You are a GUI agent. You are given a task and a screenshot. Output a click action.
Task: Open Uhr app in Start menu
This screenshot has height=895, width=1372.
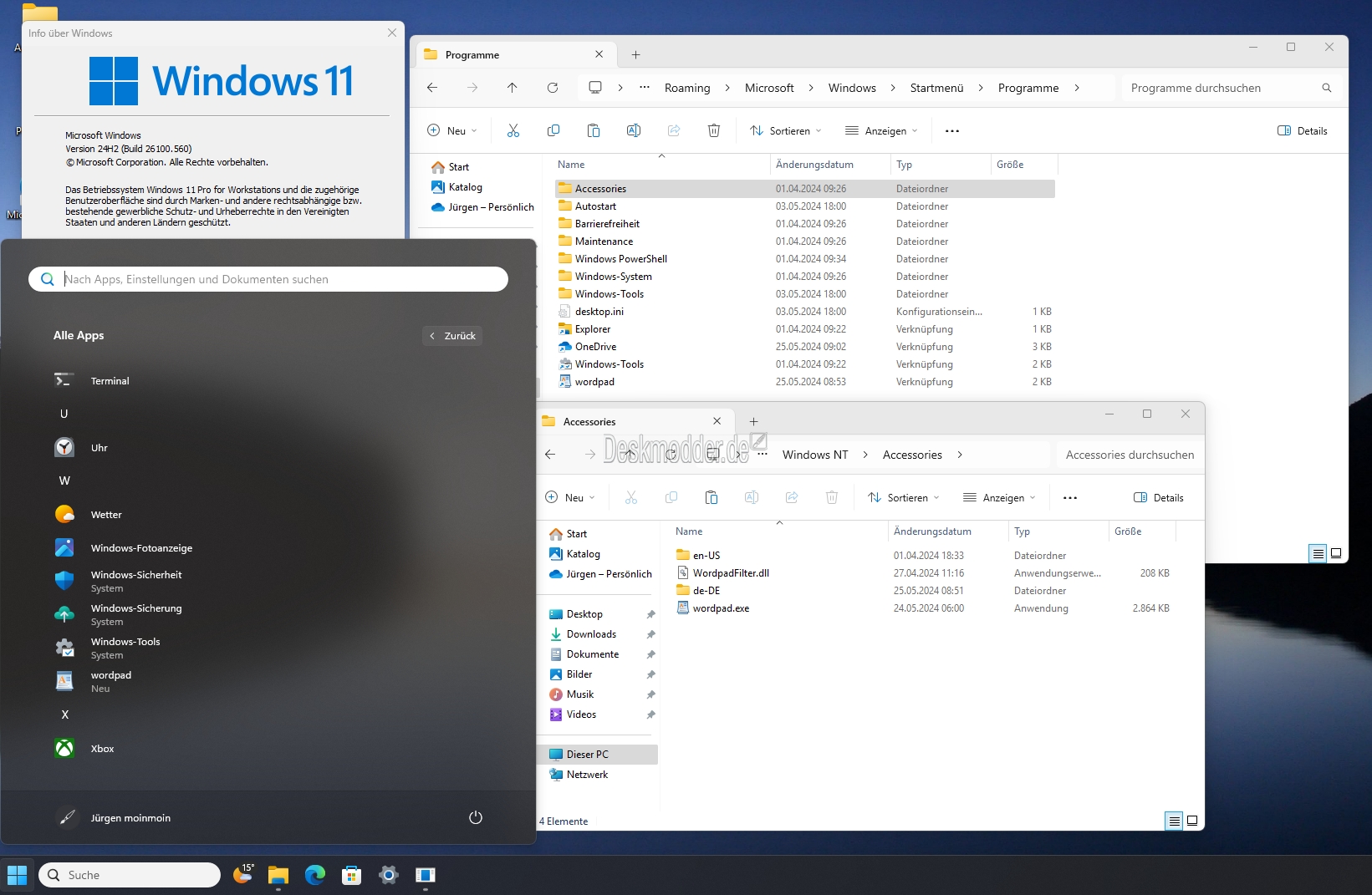click(x=268, y=447)
